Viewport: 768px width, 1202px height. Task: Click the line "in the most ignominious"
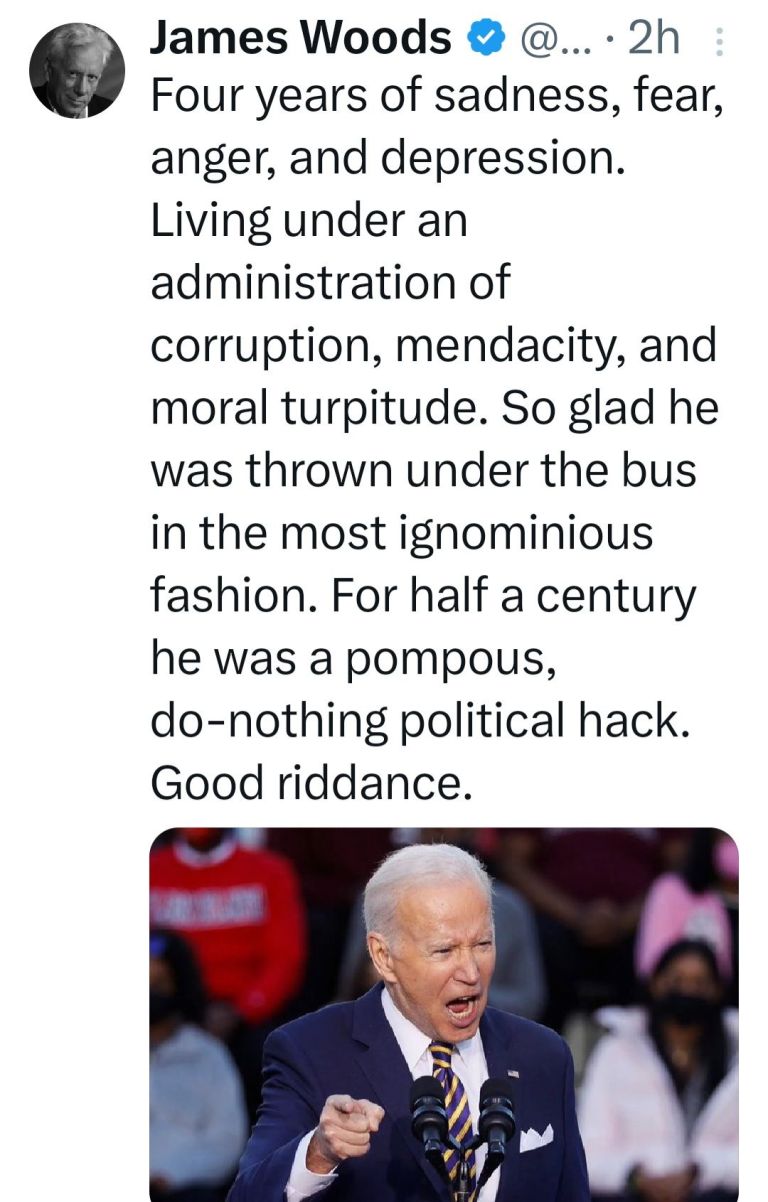[x=401, y=534]
